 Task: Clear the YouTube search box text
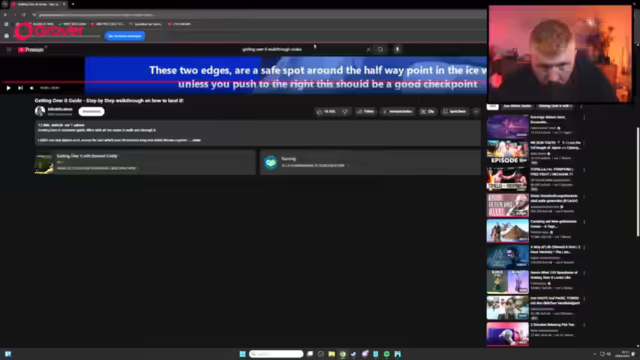[369, 49]
